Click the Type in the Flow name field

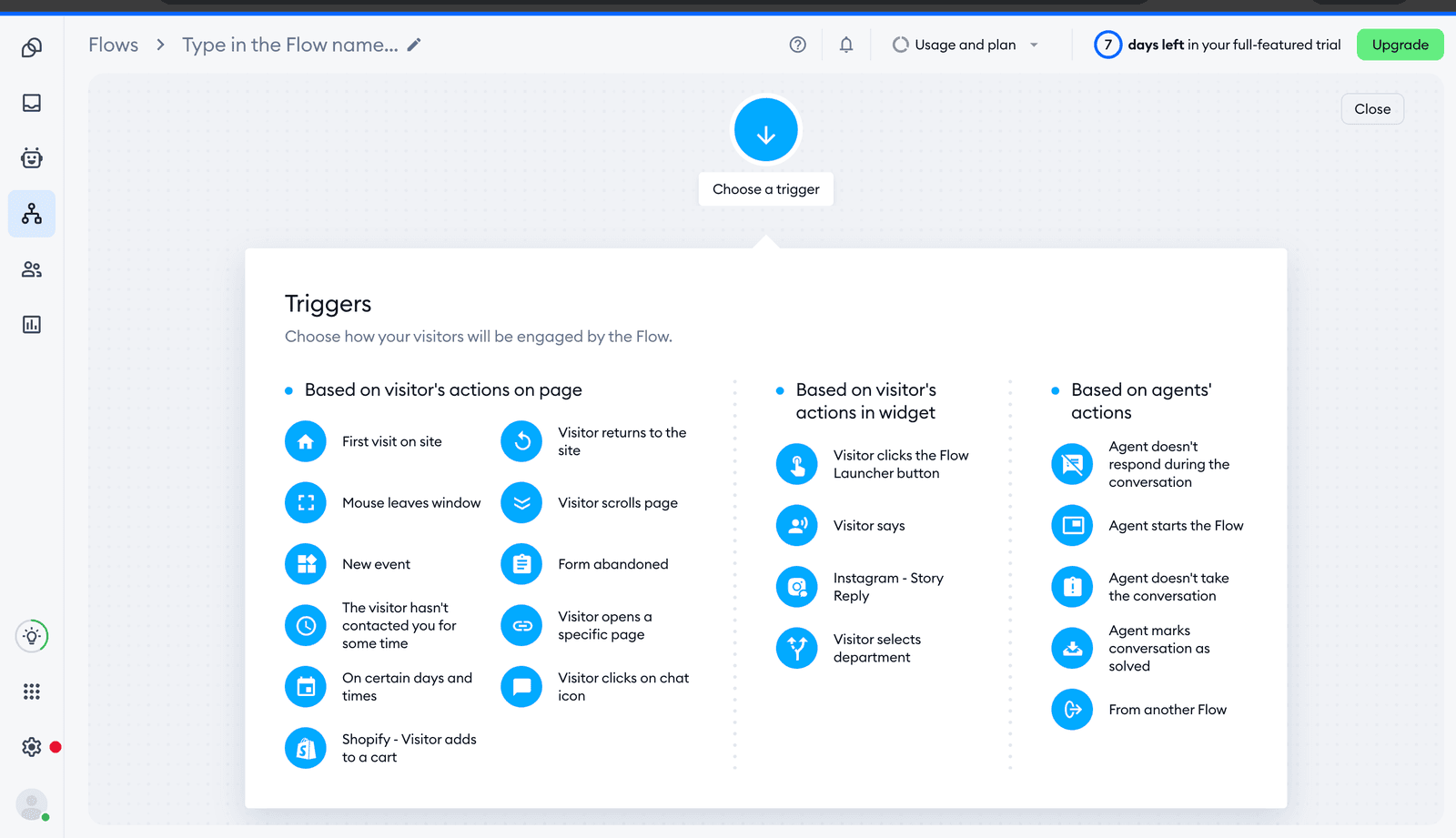290,45
